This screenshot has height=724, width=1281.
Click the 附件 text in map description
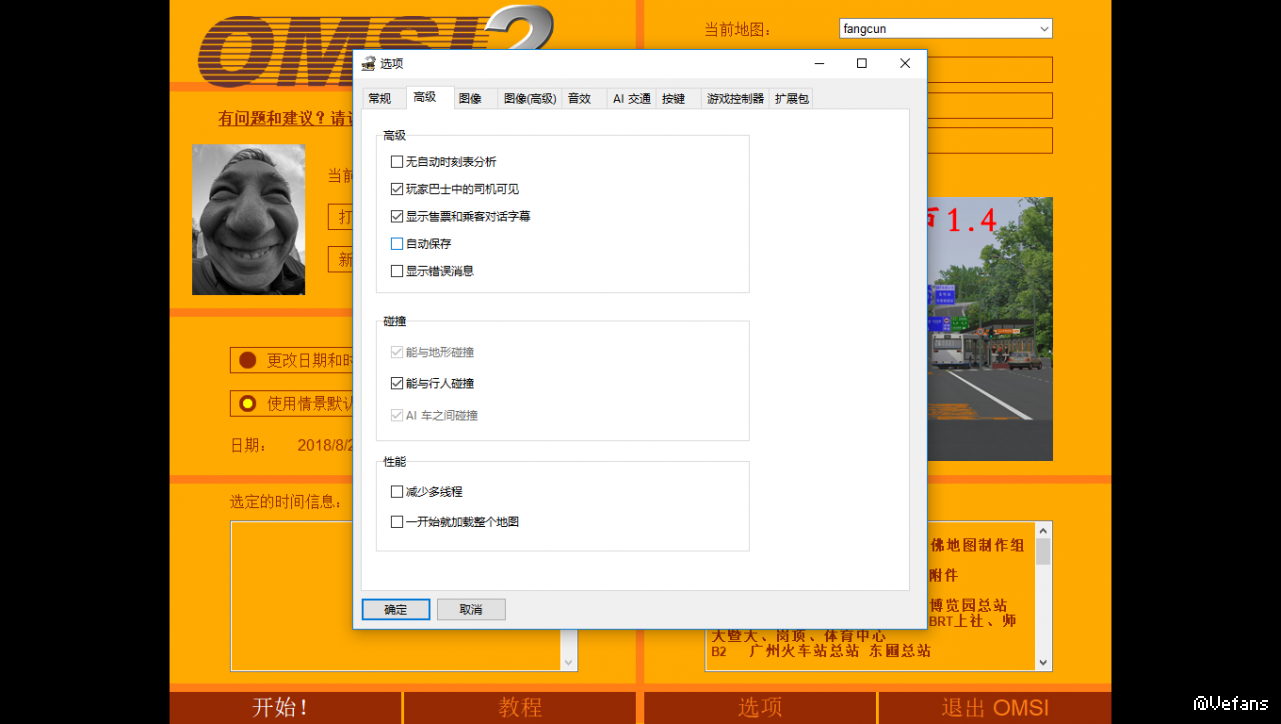pyautogui.click(x=943, y=575)
